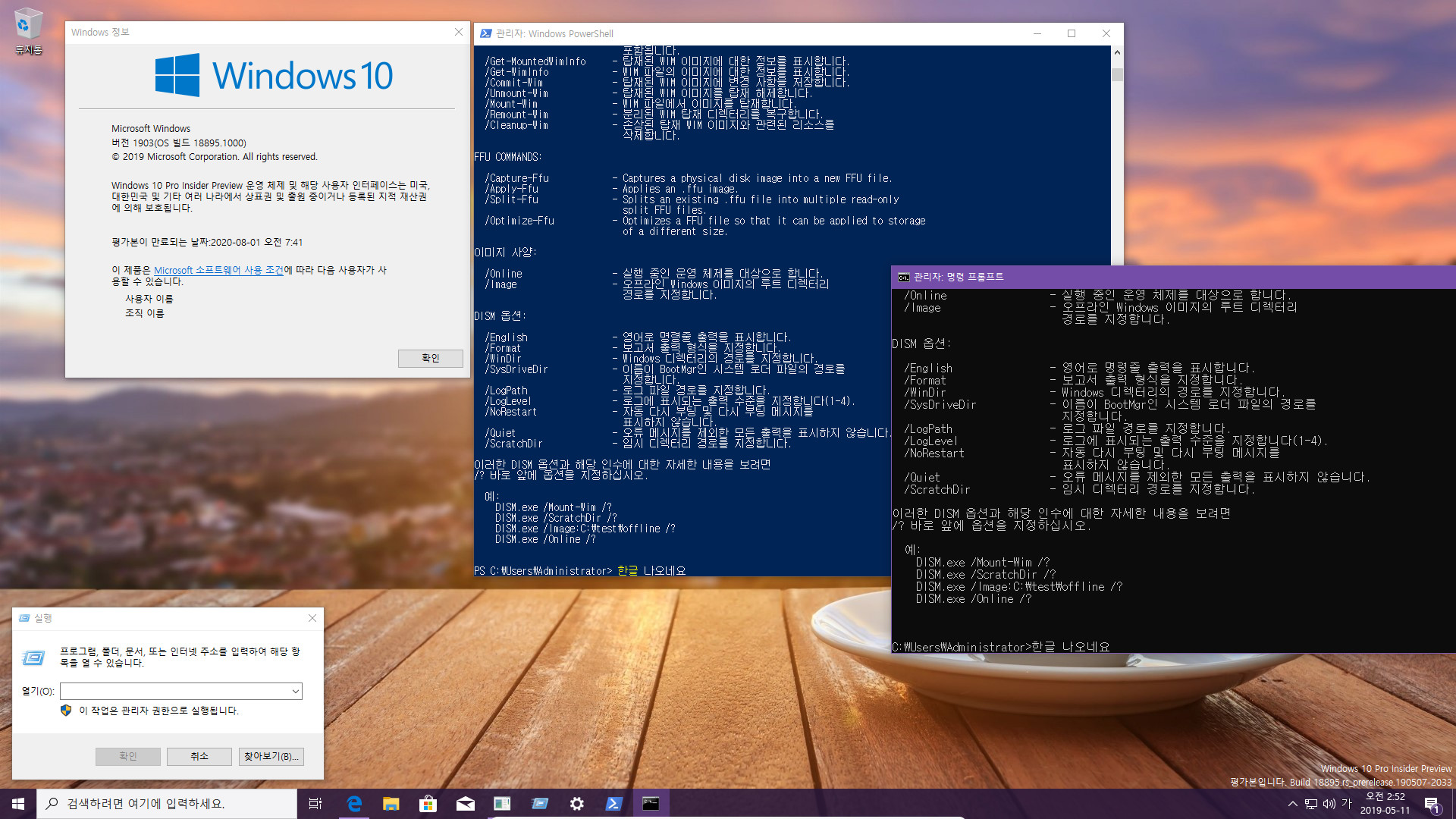The image size is (1456, 819).
Task: Open the Windows 정보 (About Windows) taskbar icon
Action: click(503, 804)
